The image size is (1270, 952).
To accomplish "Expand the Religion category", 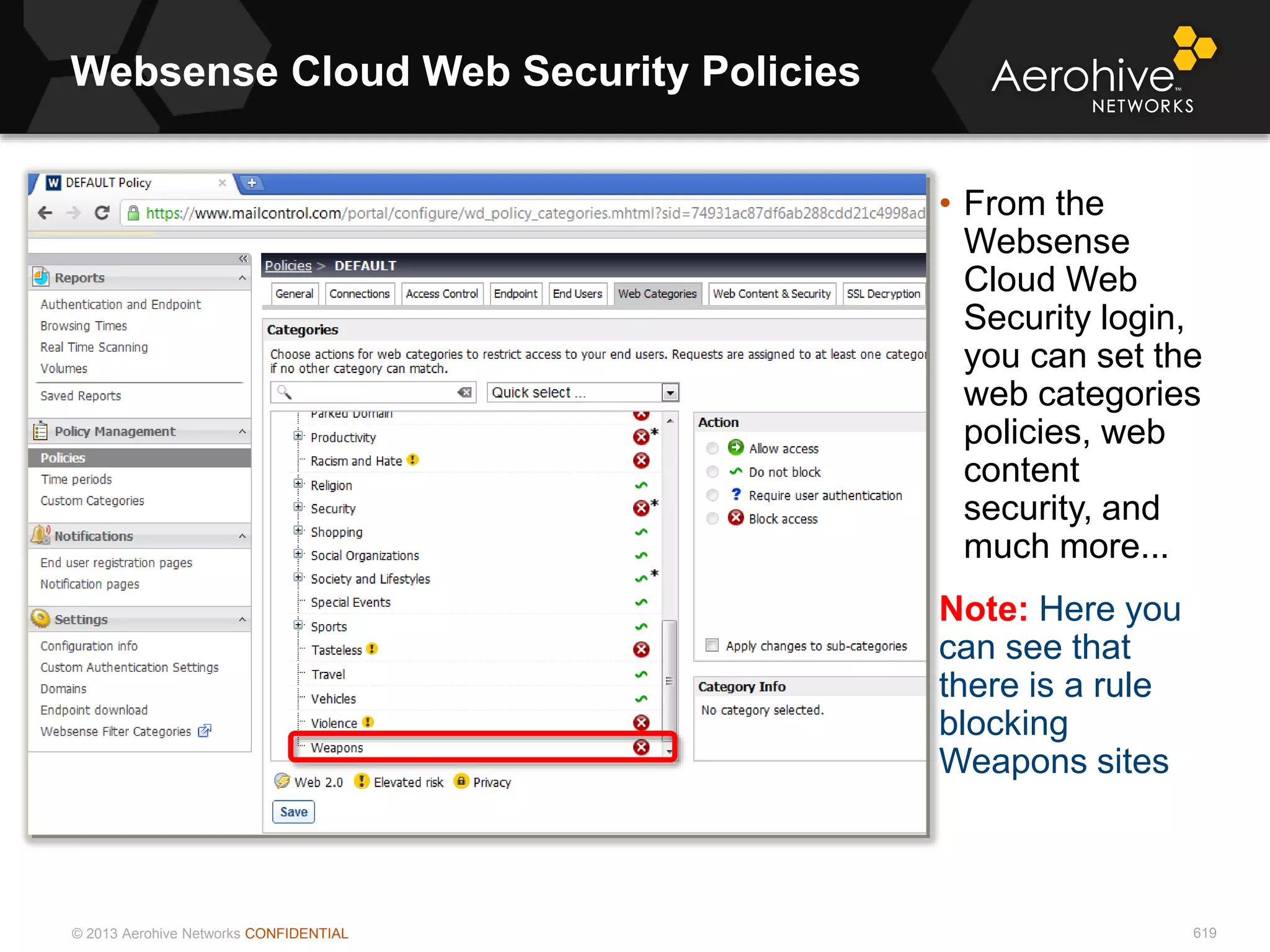I will (298, 484).
